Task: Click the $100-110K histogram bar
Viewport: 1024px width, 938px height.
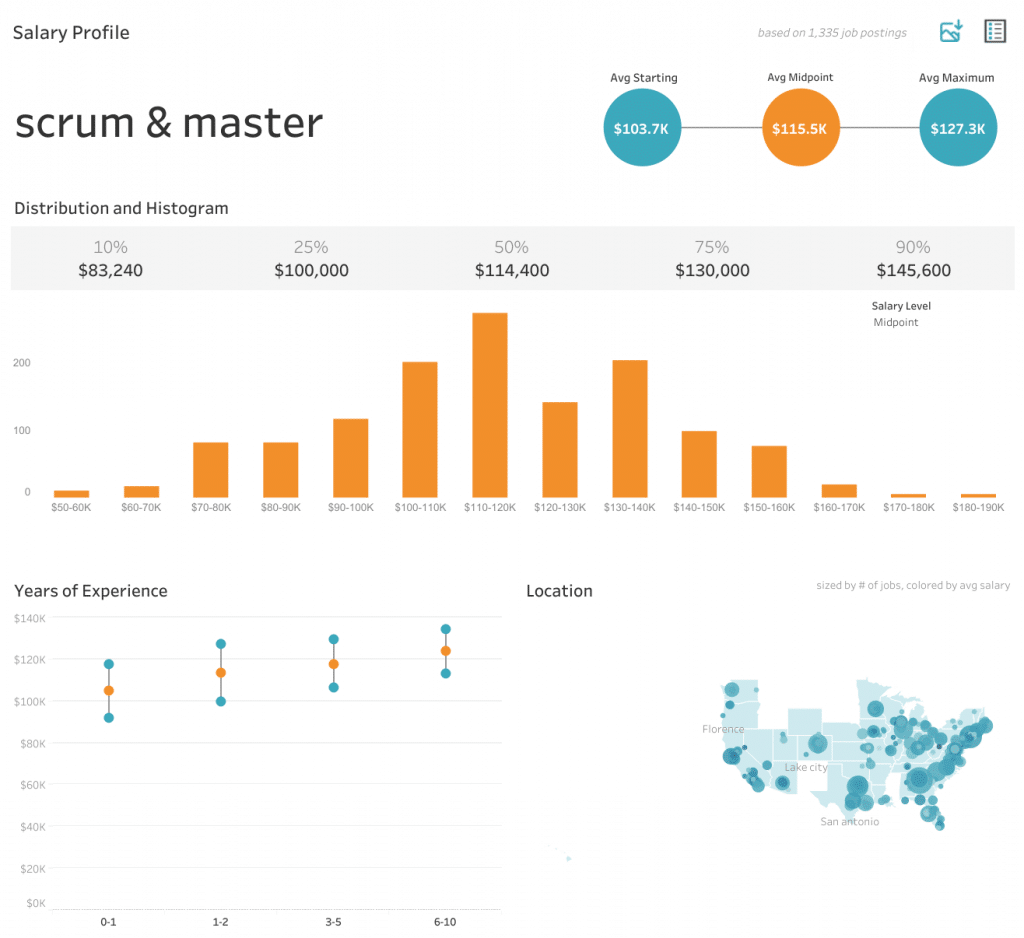Action: pyautogui.click(x=420, y=430)
